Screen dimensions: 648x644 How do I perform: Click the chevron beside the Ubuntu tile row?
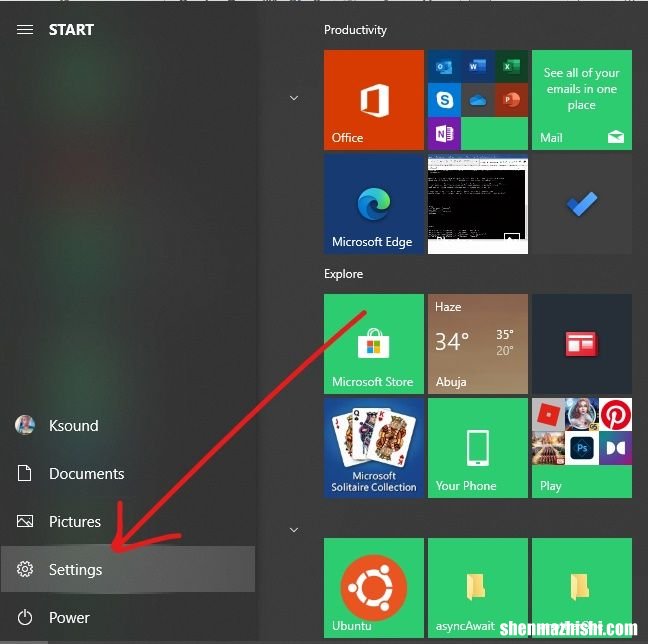coord(294,529)
